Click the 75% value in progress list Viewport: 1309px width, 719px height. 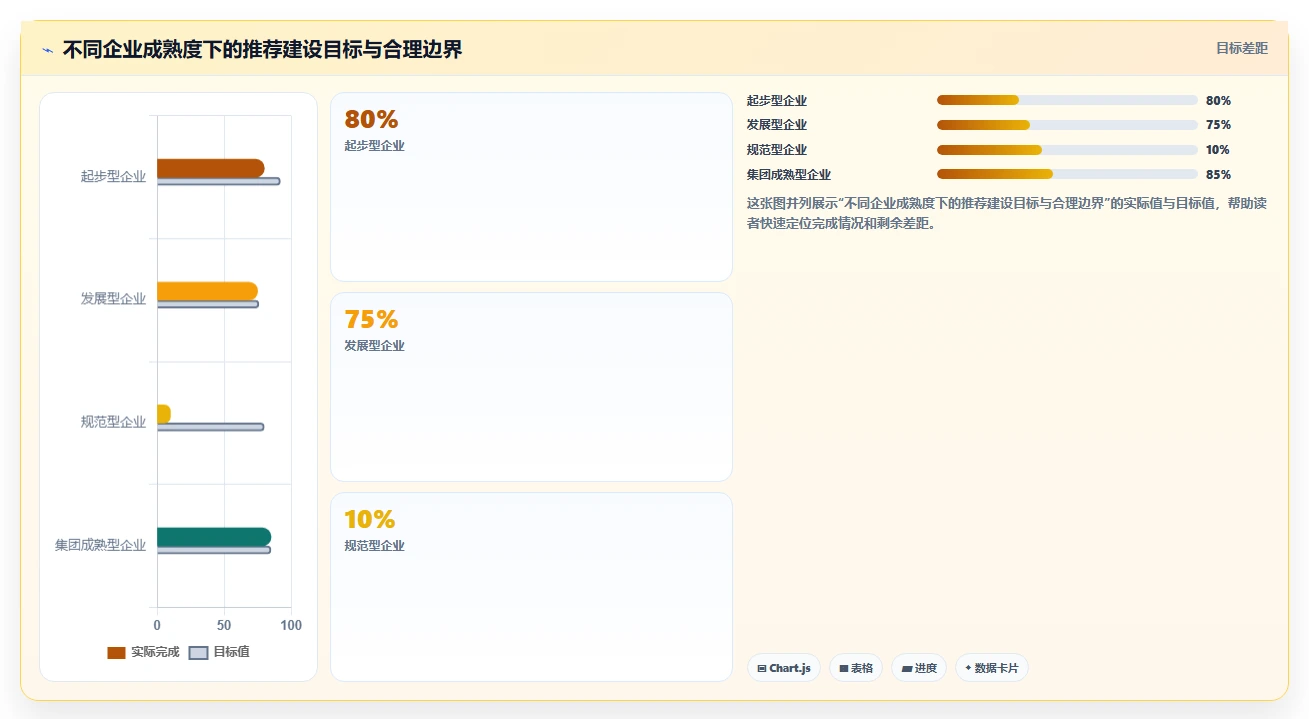coord(1218,125)
